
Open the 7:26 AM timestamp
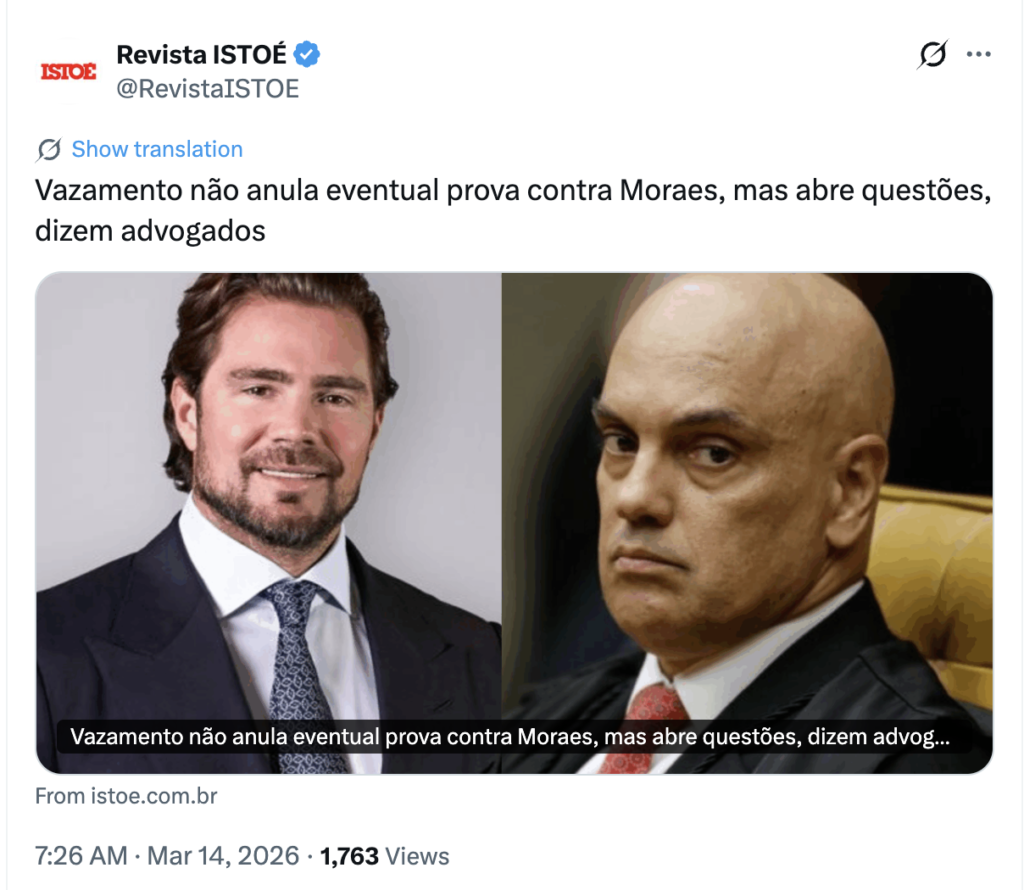[81, 855]
